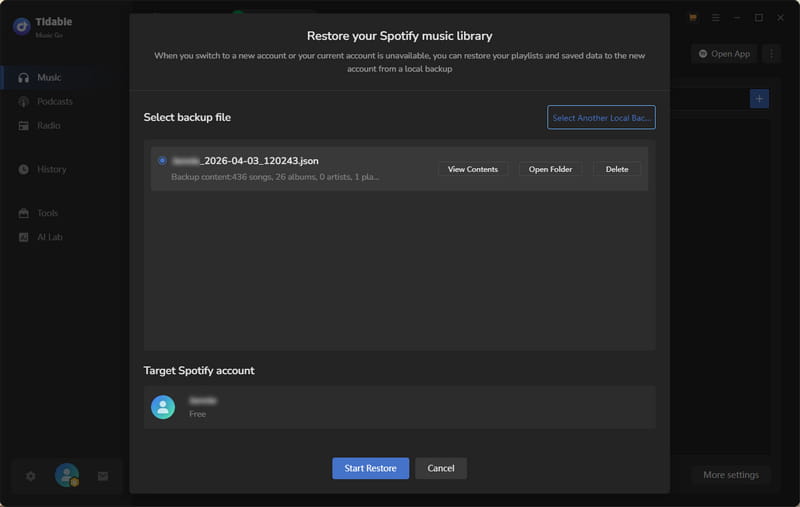The image size is (800, 507).
Task: Cancel the restore dialog
Action: [441, 468]
